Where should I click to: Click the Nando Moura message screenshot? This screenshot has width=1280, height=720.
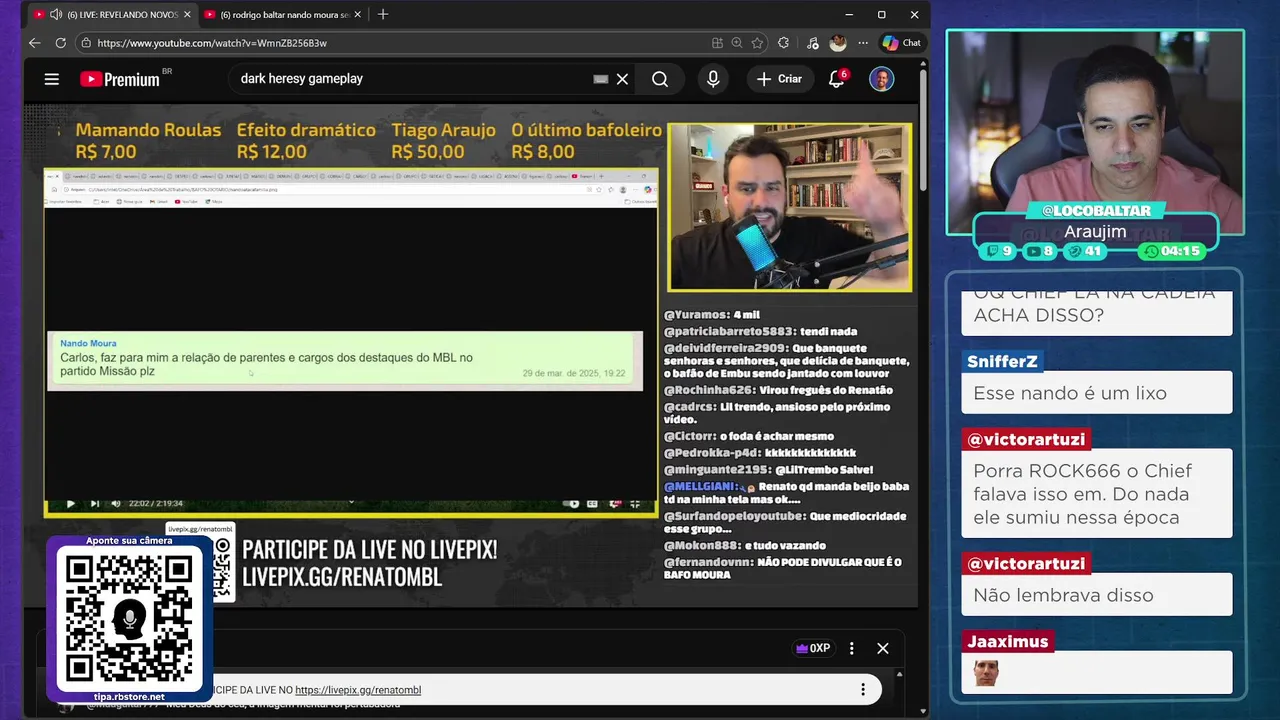344,360
